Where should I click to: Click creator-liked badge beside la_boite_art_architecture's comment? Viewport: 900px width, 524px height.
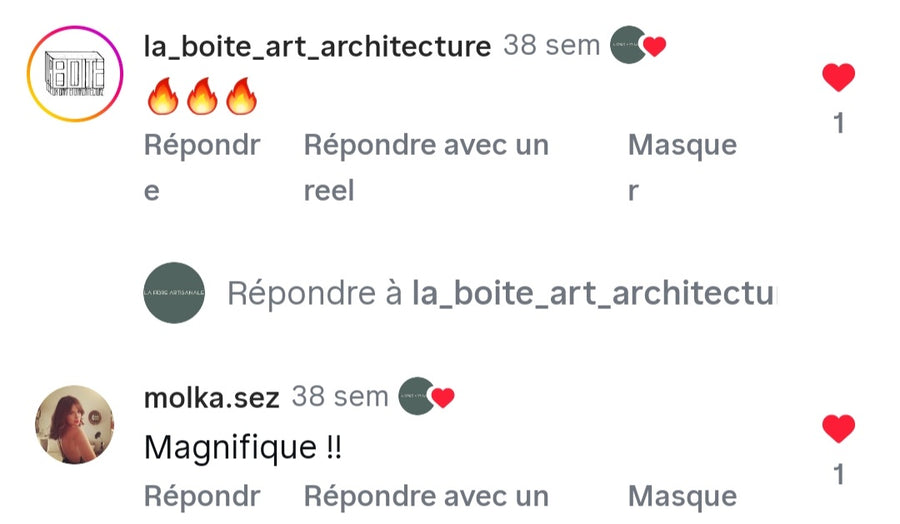coord(637,45)
